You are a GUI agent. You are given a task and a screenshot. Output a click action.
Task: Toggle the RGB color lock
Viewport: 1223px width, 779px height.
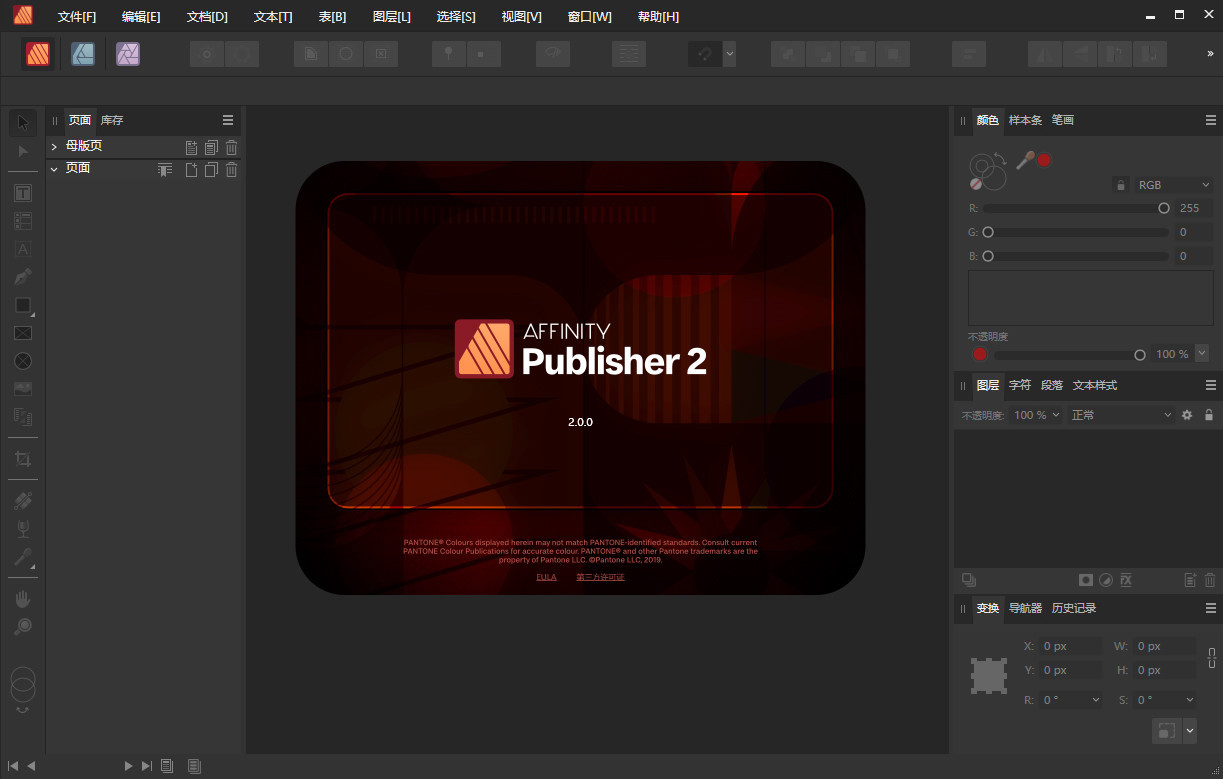point(1120,184)
